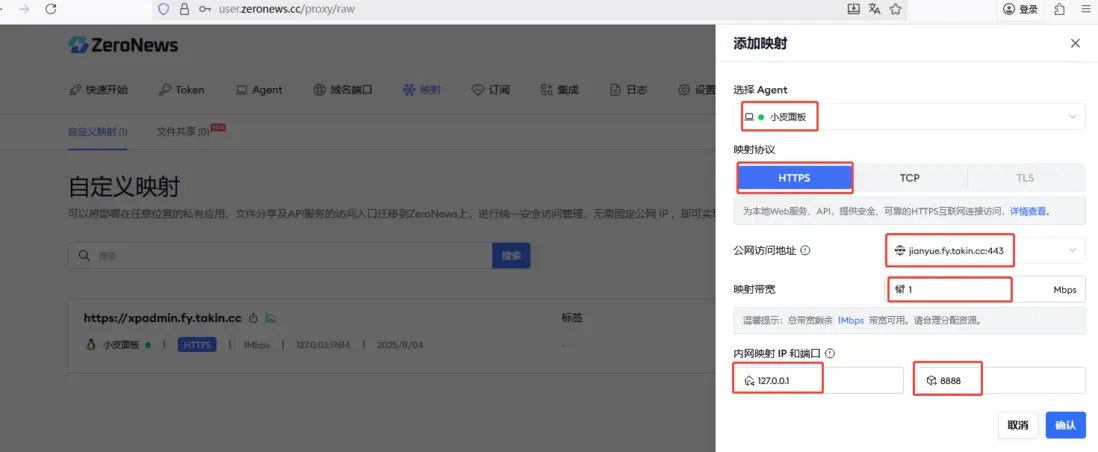Click the key permissions icon in address bar
Viewport: 1098px width, 452px height.
[x=205, y=9]
